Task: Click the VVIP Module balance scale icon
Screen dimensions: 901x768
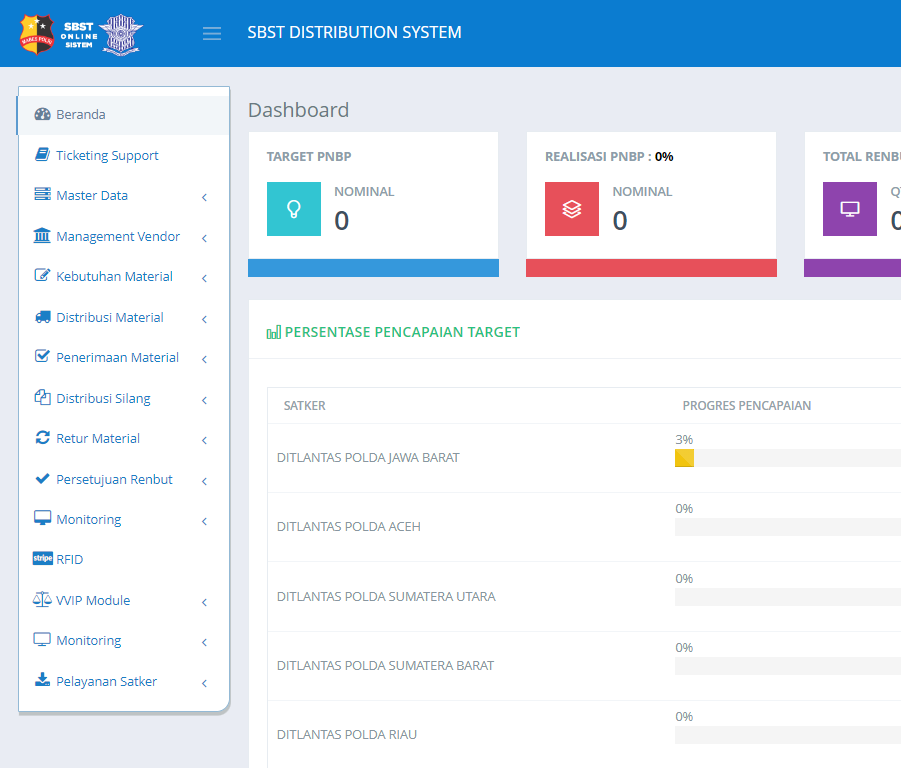Action: [42, 600]
